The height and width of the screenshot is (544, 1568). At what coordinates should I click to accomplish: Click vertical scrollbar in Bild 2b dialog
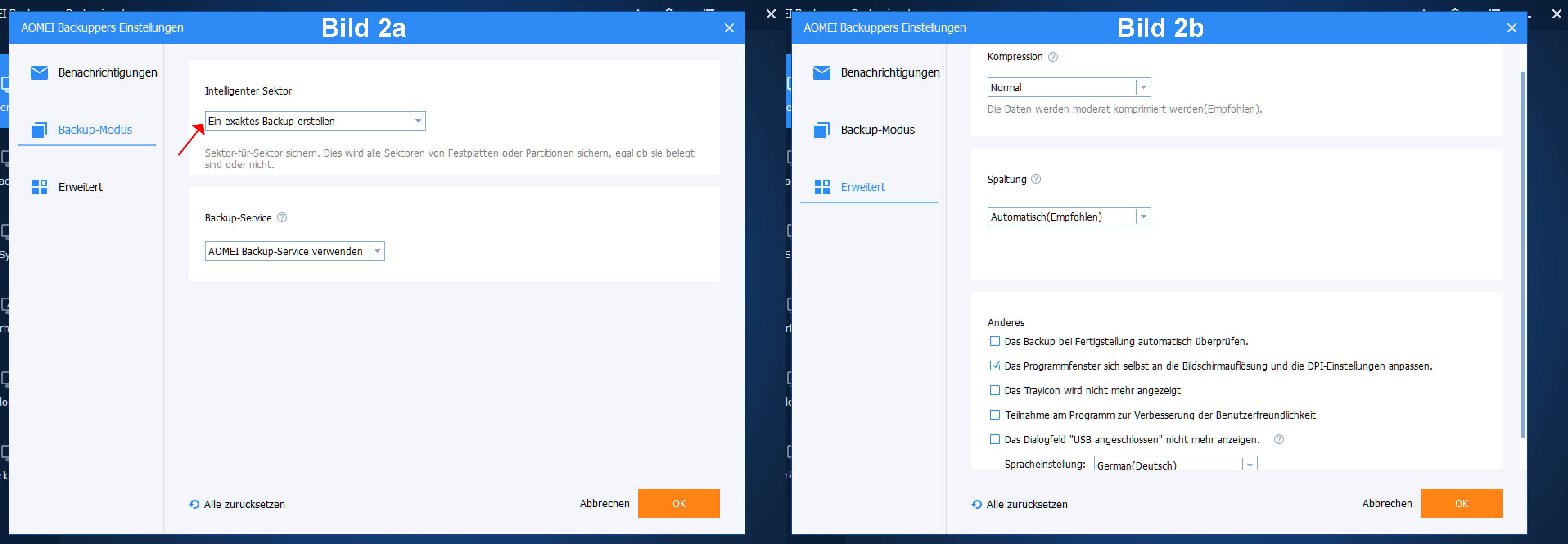1523,255
